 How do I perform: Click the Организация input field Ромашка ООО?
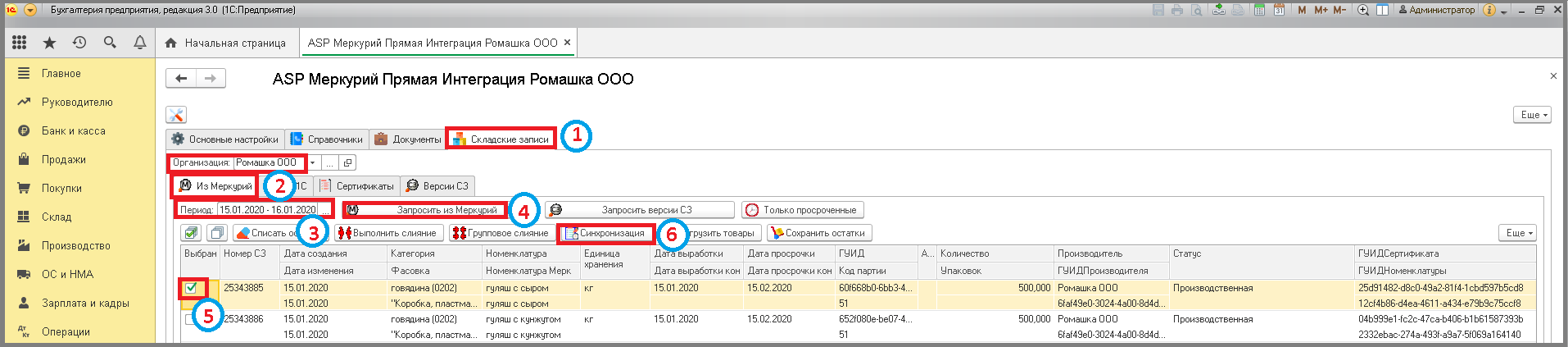coord(270,162)
